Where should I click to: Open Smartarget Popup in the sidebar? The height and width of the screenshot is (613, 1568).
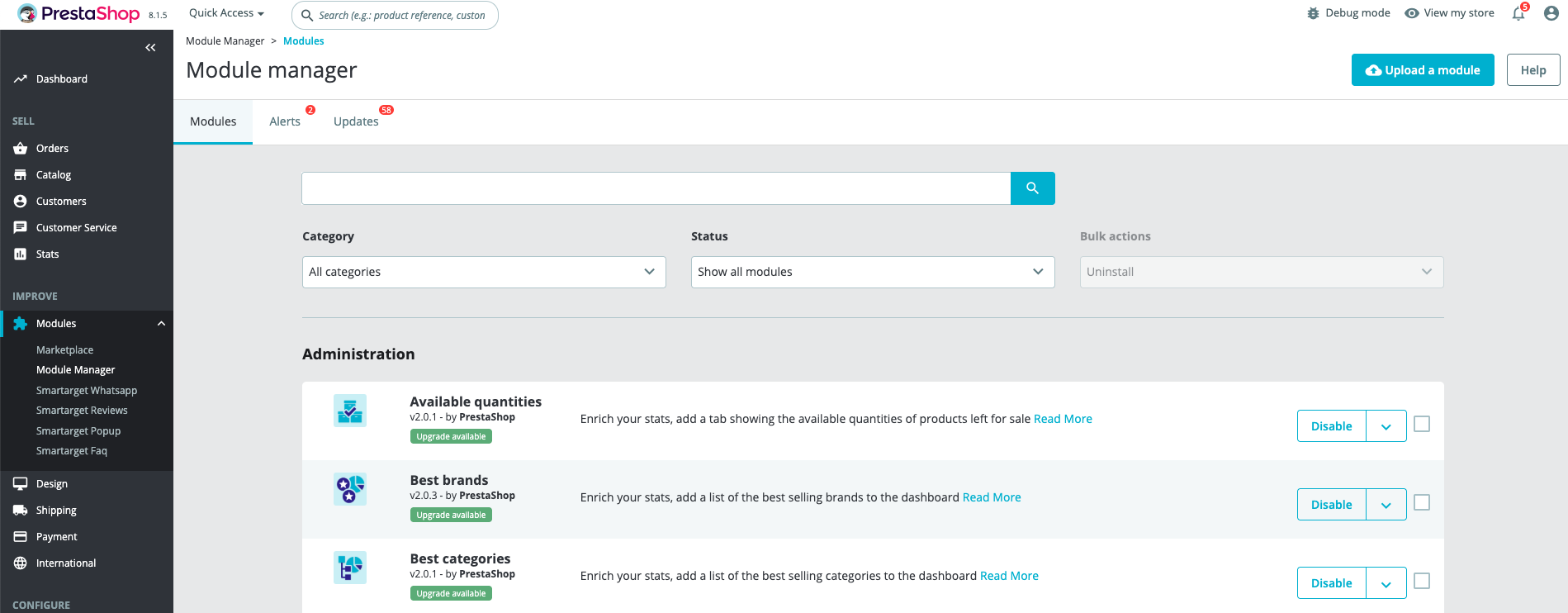click(x=78, y=431)
